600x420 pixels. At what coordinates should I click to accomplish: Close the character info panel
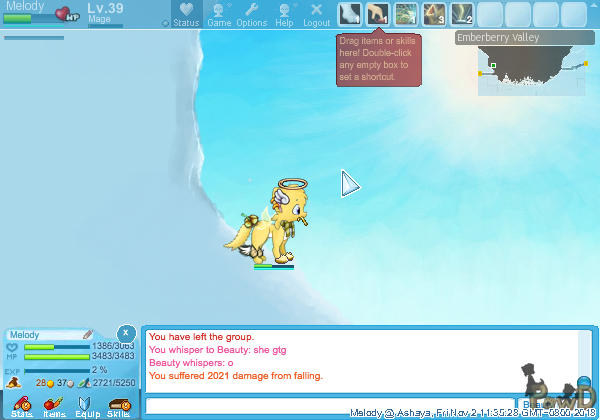(x=125, y=333)
